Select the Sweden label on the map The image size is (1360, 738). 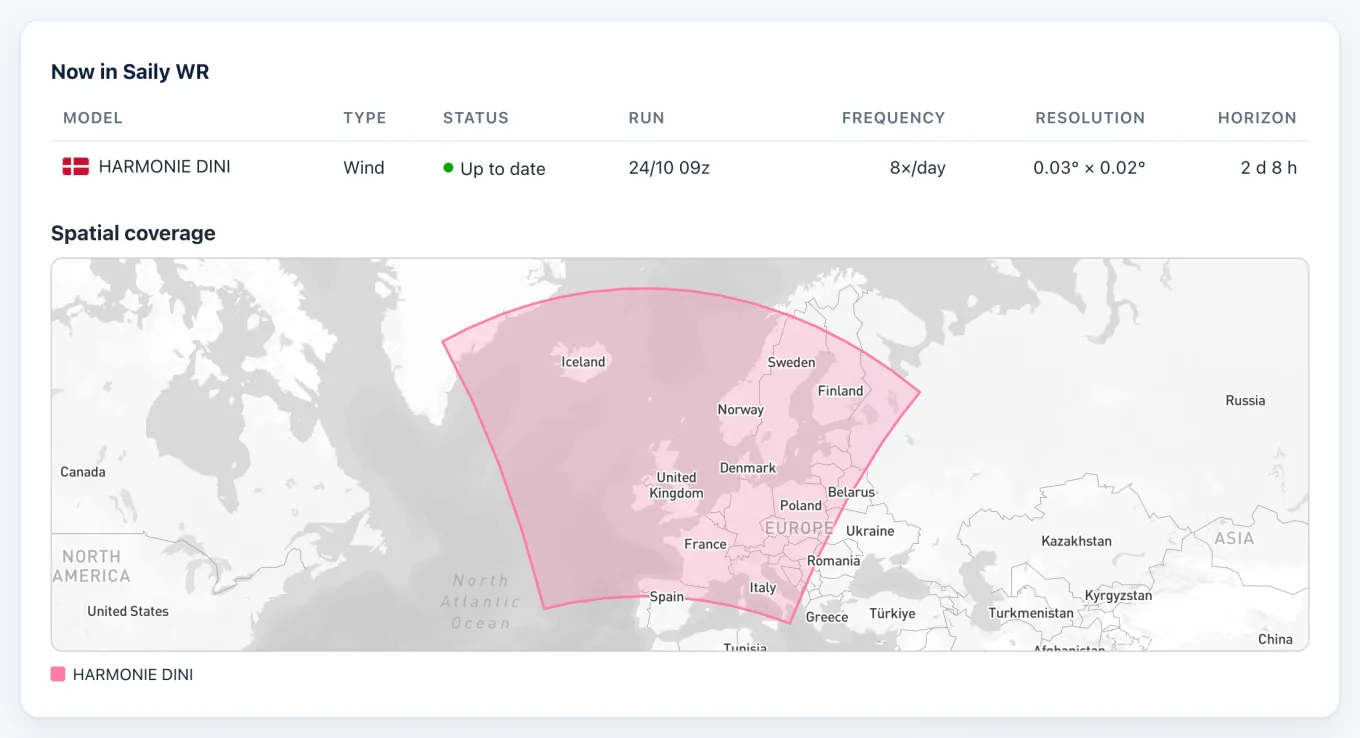791,362
